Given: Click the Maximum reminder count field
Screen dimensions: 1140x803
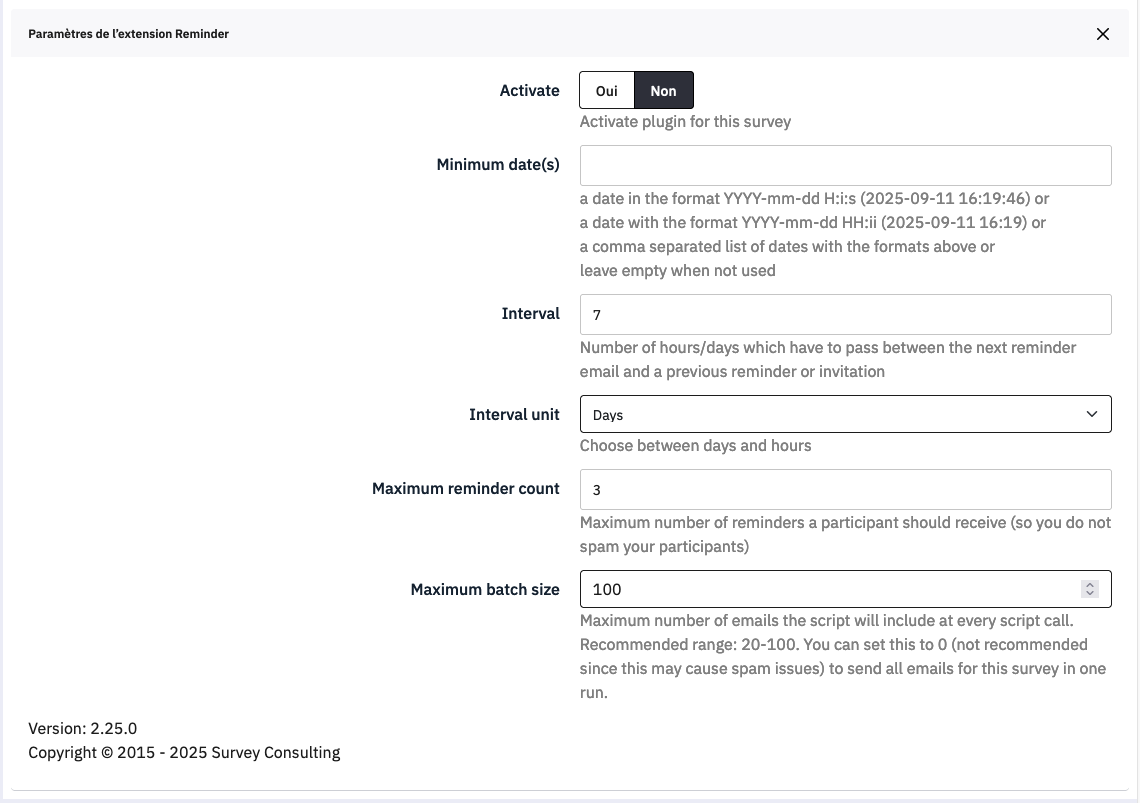Looking at the screenshot, I should (x=845, y=489).
